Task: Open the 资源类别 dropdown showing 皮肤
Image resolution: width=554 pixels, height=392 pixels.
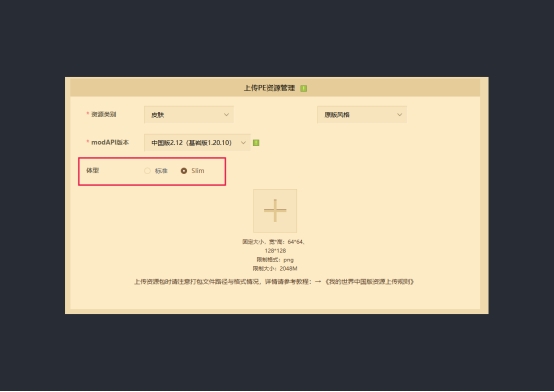Action: pyautogui.click(x=189, y=115)
